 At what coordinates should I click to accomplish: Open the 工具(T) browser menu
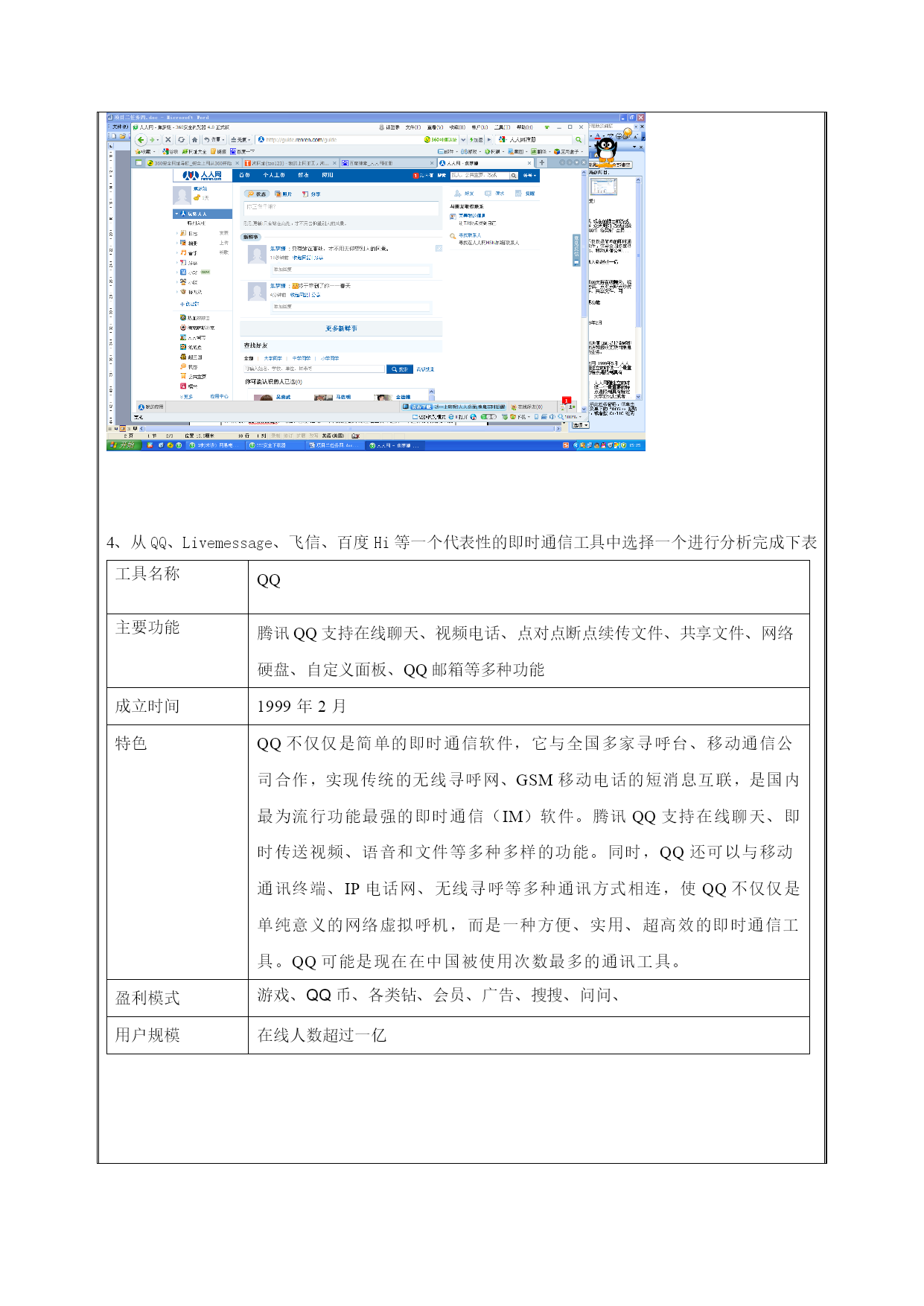[x=503, y=127]
